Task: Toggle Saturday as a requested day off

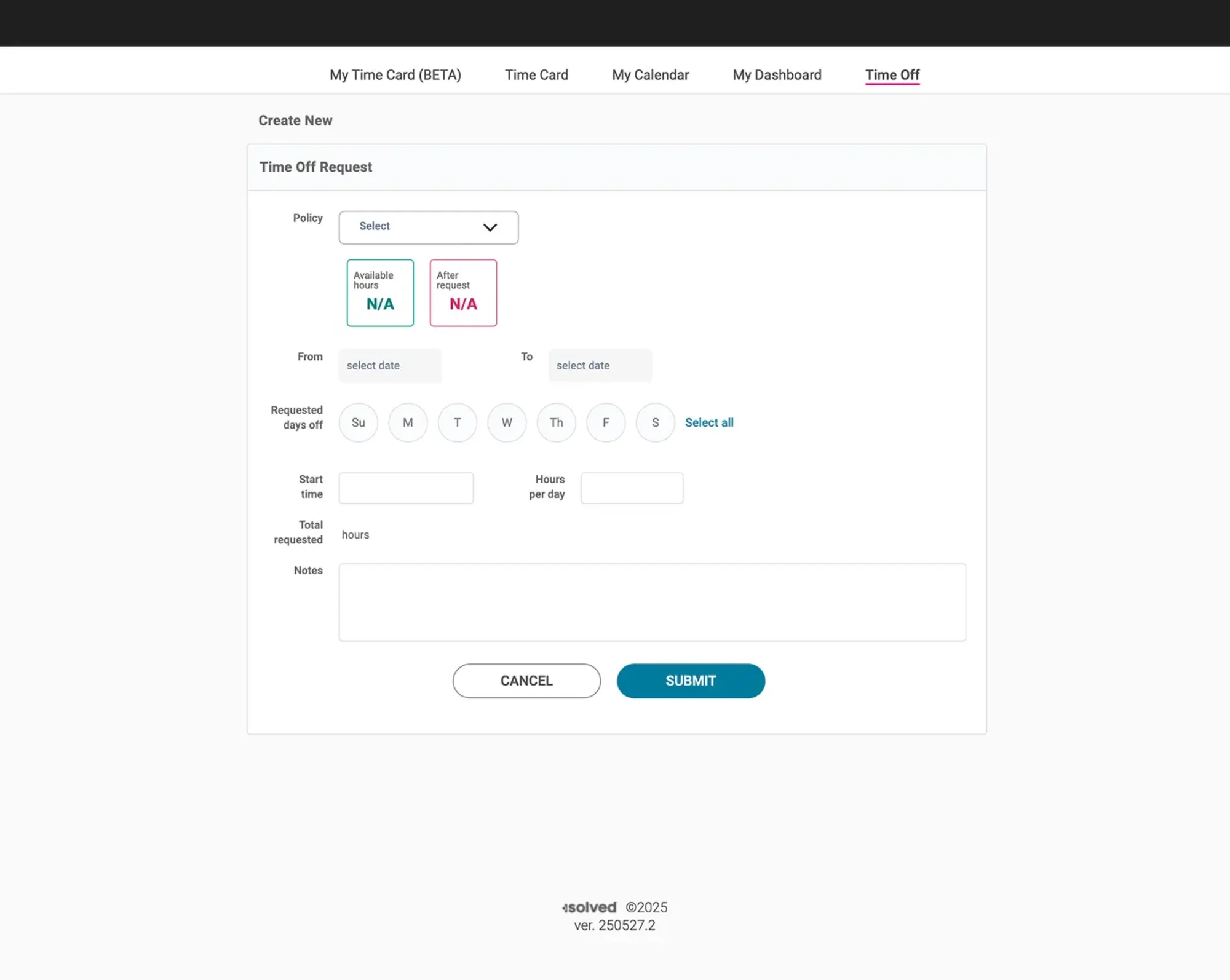Action: [x=655, y=422]
